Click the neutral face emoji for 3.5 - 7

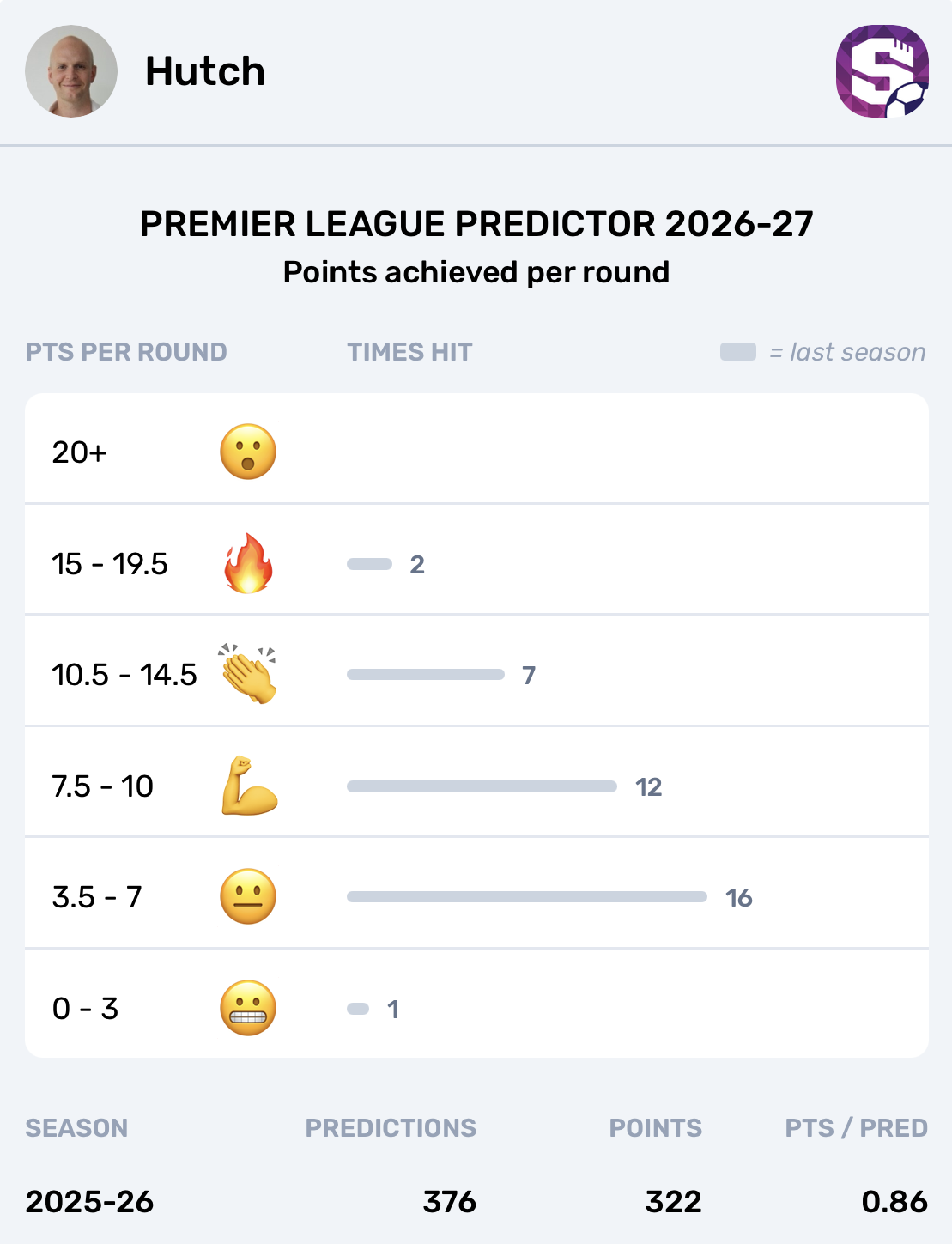click(248, 896)
